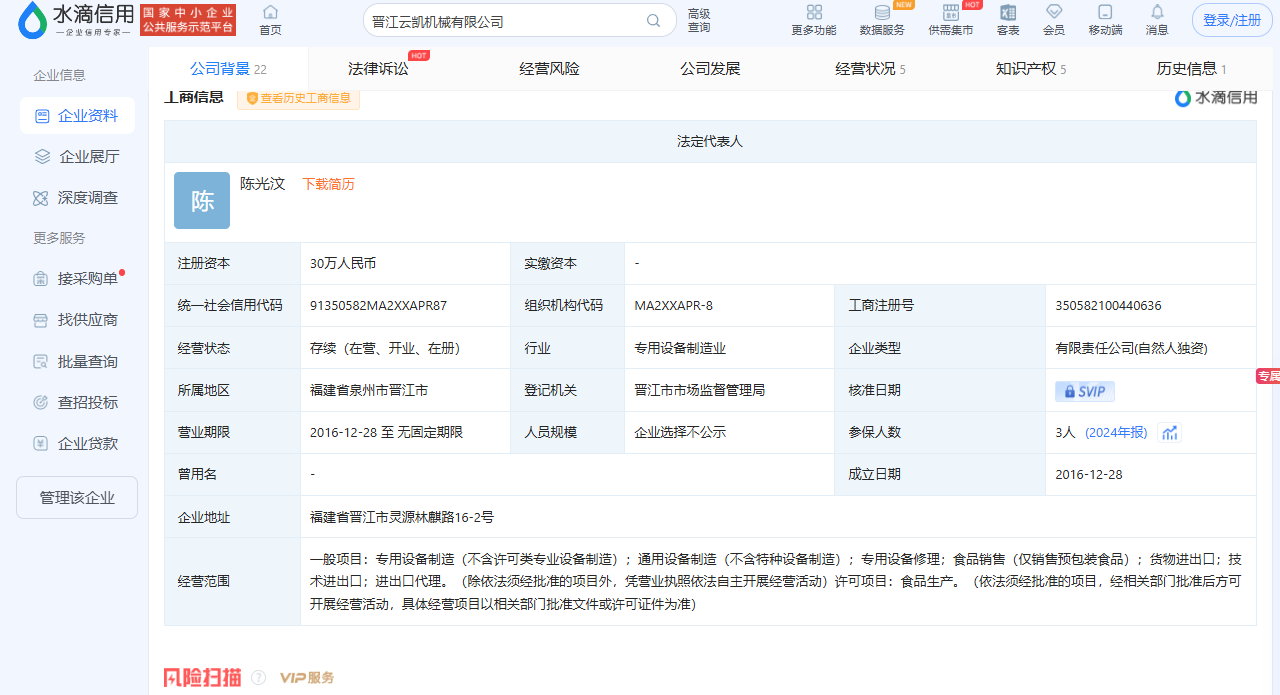The image size is (1280, 695).
Task: Click the 客表 spreadsheet icon
Action: 1008,13
